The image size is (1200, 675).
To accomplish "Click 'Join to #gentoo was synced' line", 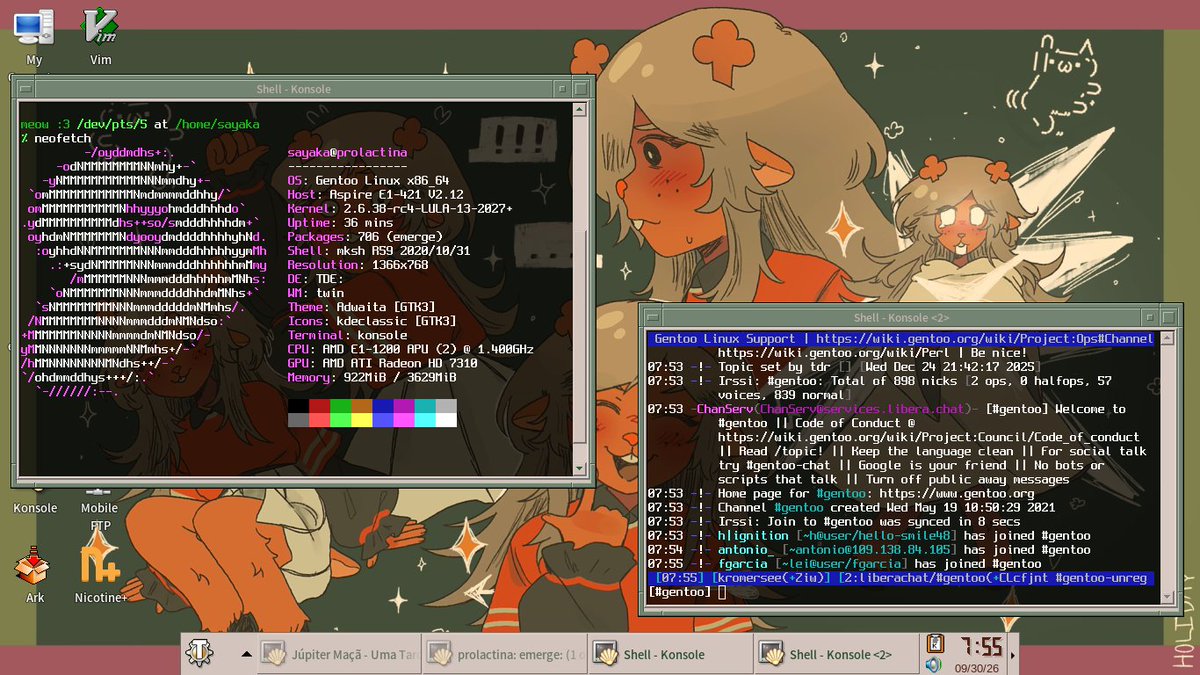I will [x=834, y=522].
